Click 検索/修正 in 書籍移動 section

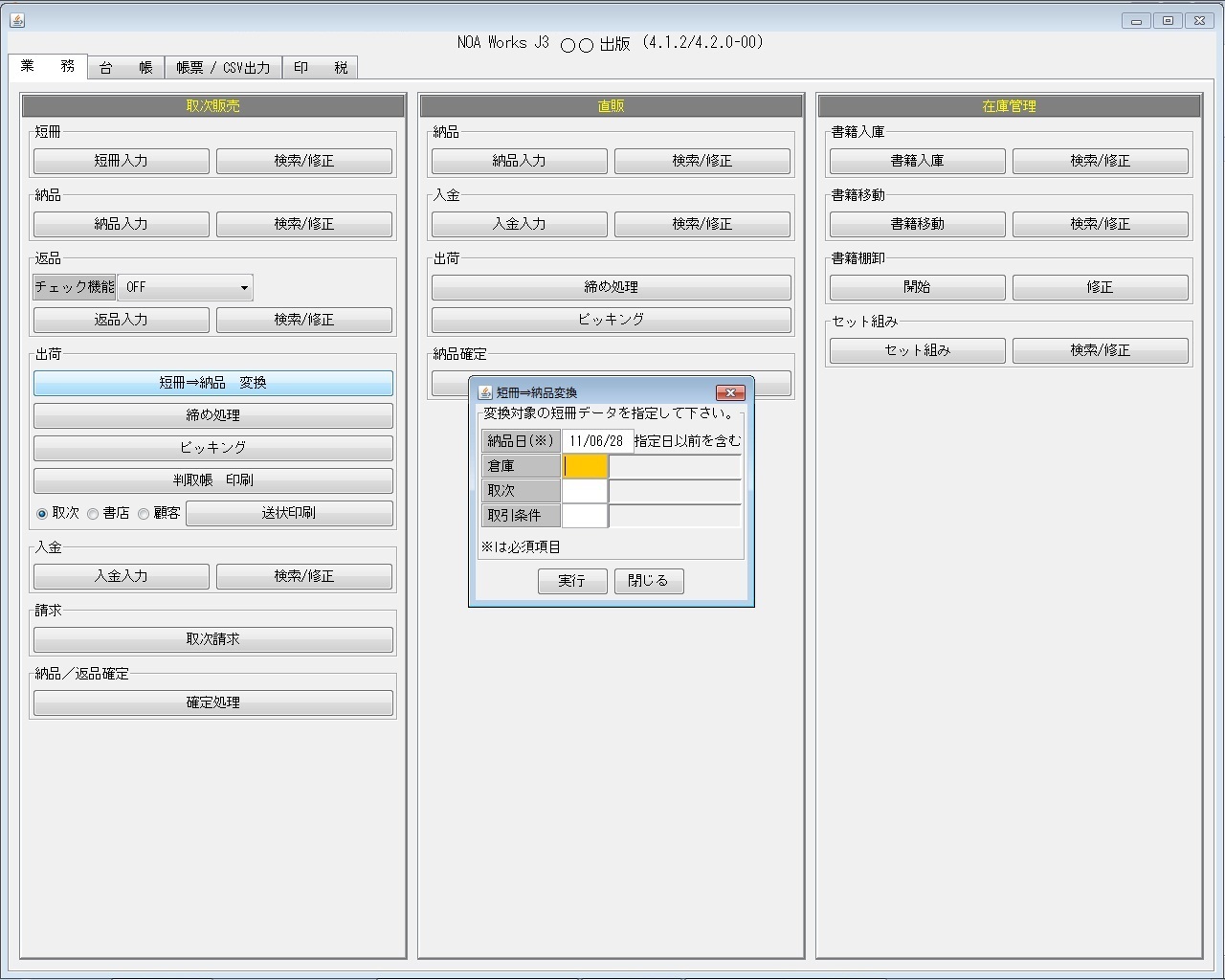pyautogui.click(x=1101, y=224)
